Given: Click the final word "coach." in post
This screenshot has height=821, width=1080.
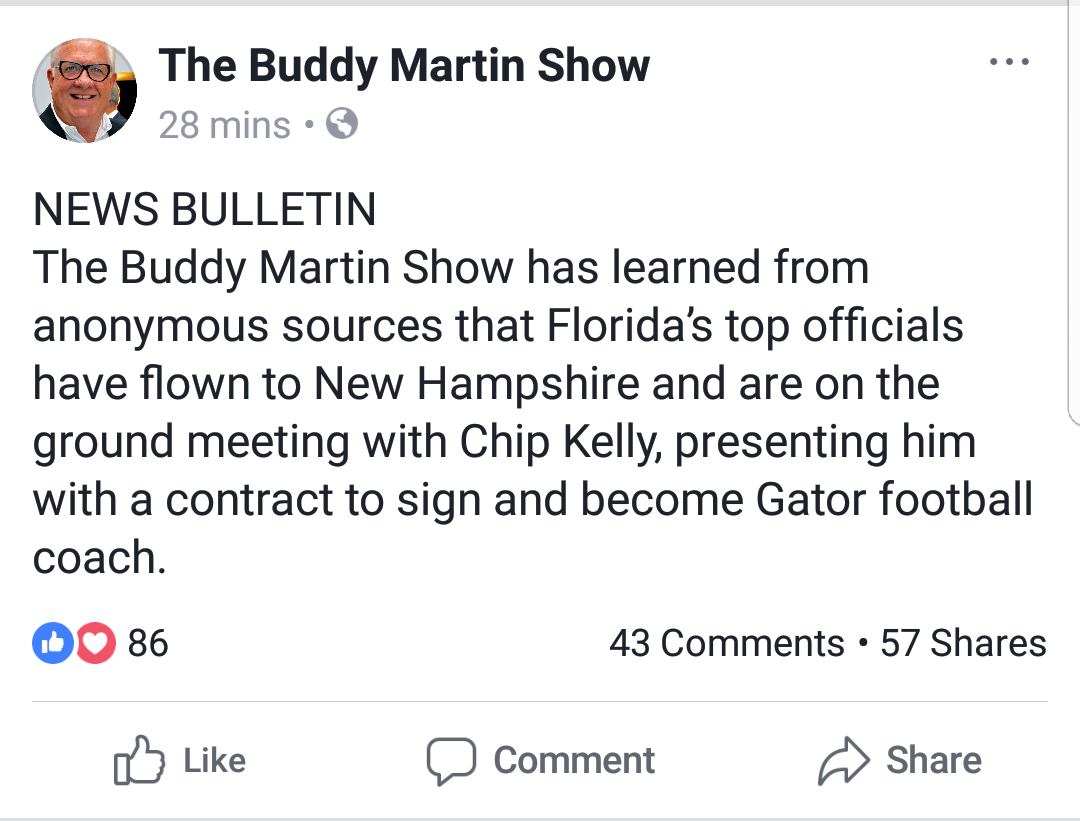Looking at the screenshot, I should point(98,558).
